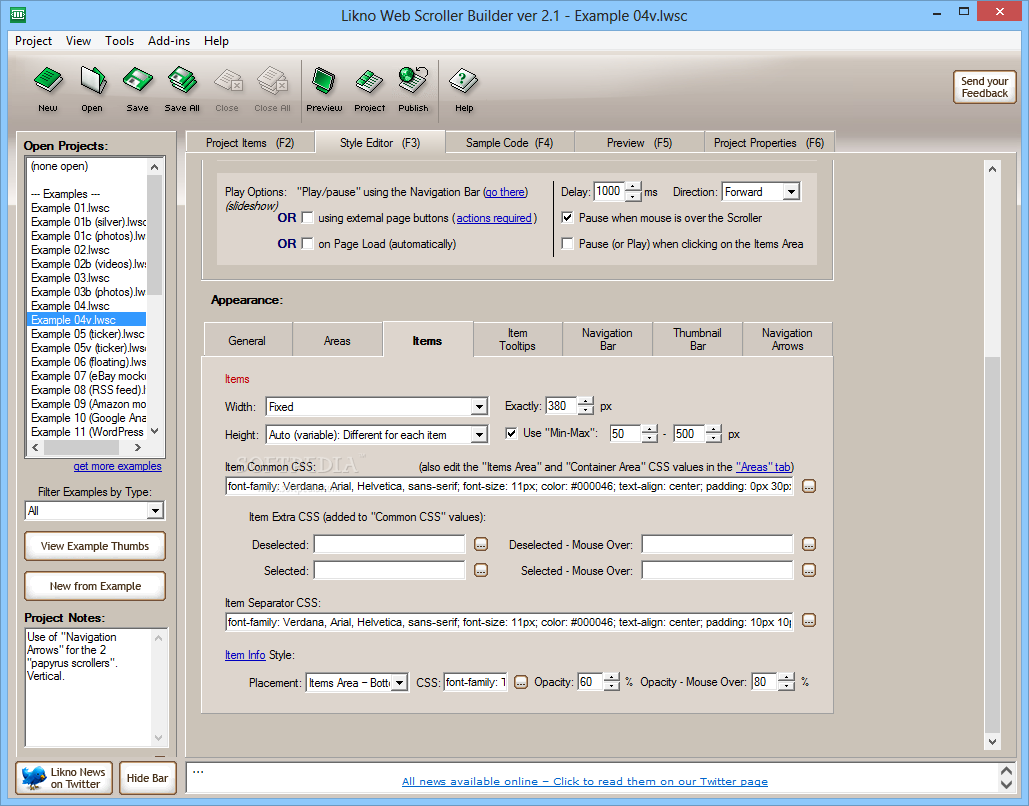
Task: Click the Save toolbar icon
Action: (137, 89)
